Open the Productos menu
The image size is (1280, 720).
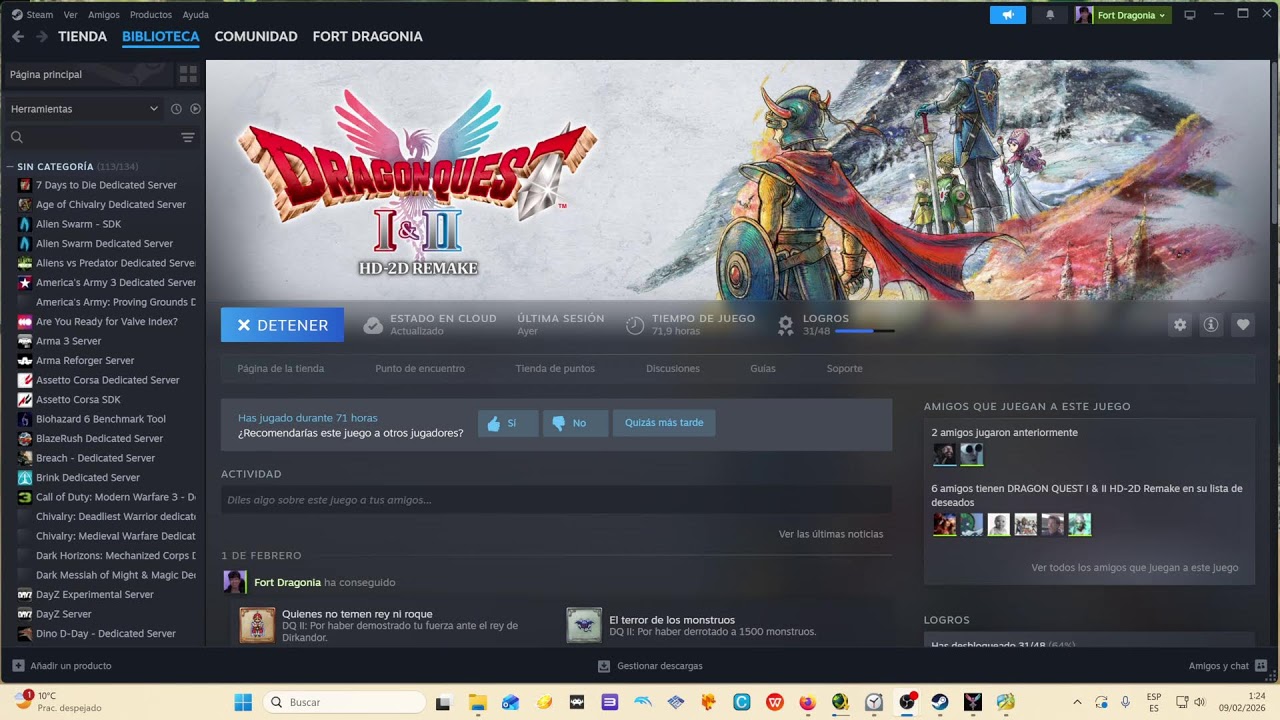(x=151, y=15)
